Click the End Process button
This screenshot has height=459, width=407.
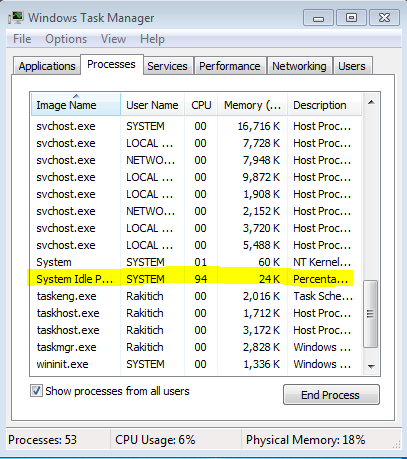click(331, 395)
